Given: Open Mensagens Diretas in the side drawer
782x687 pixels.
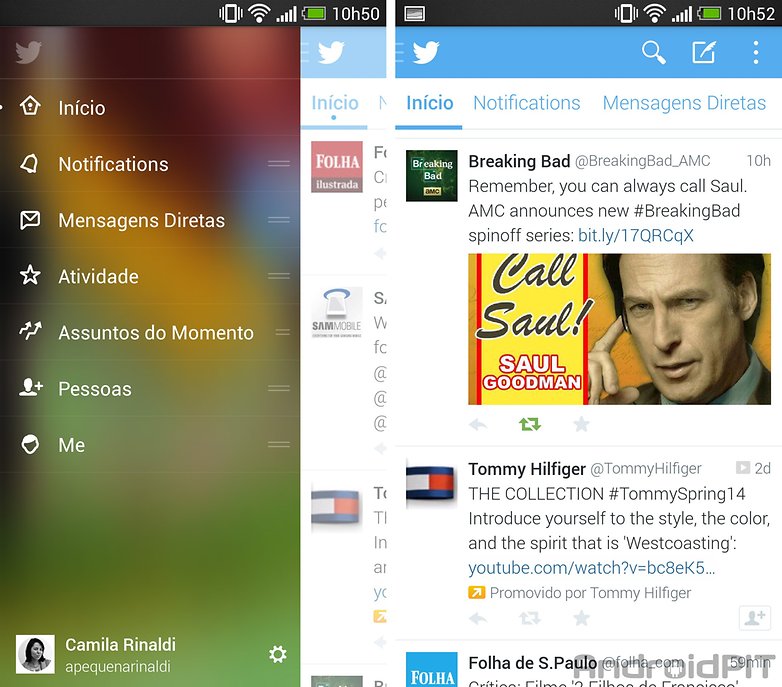Looking at the screenshot, I should pos(150,220).
